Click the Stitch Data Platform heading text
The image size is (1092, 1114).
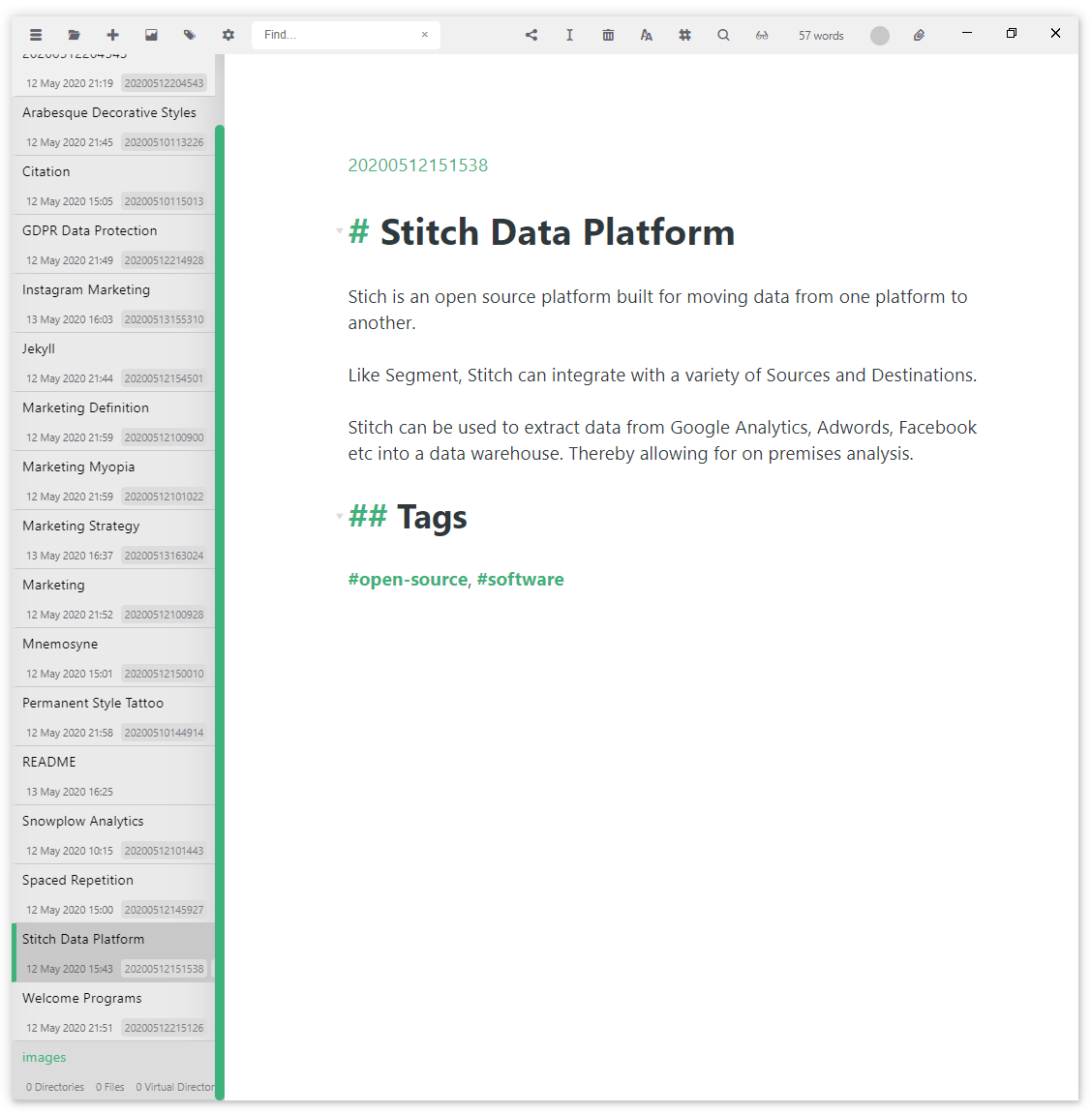558,232
